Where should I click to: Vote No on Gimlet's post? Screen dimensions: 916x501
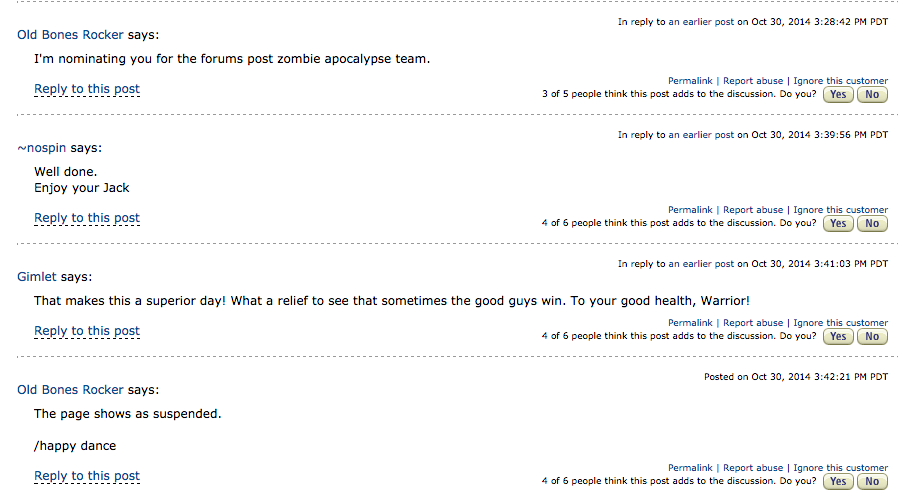[872, 337]
